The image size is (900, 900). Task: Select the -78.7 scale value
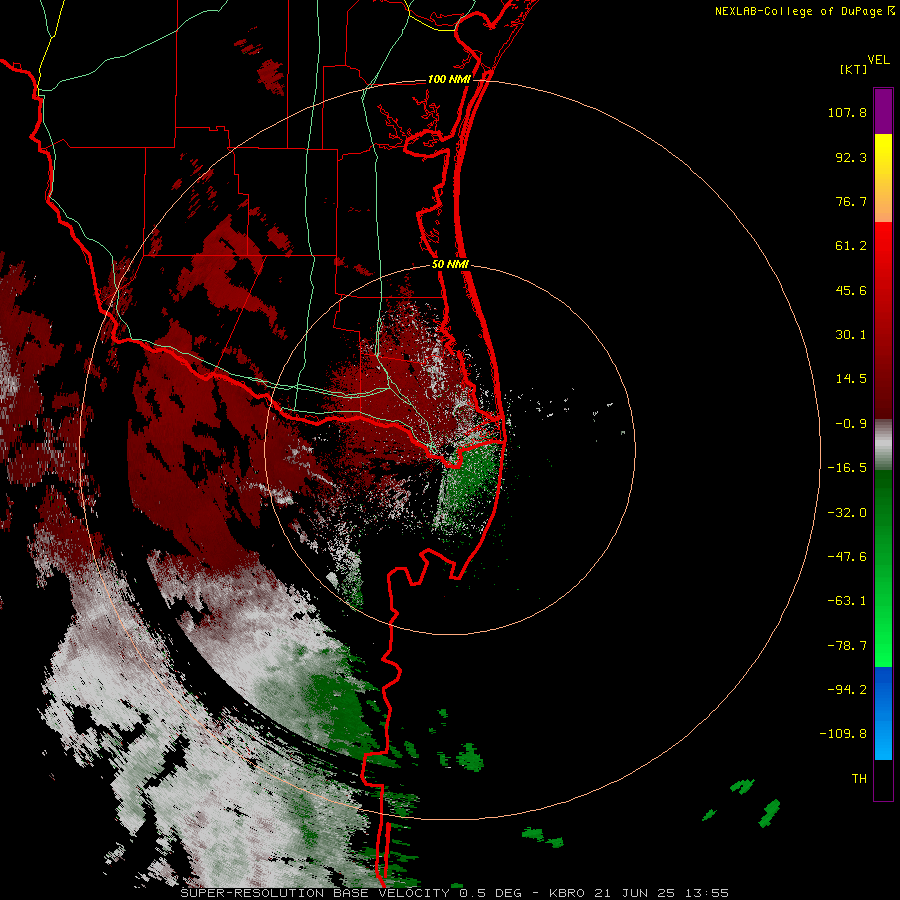[x=847, y=646]
